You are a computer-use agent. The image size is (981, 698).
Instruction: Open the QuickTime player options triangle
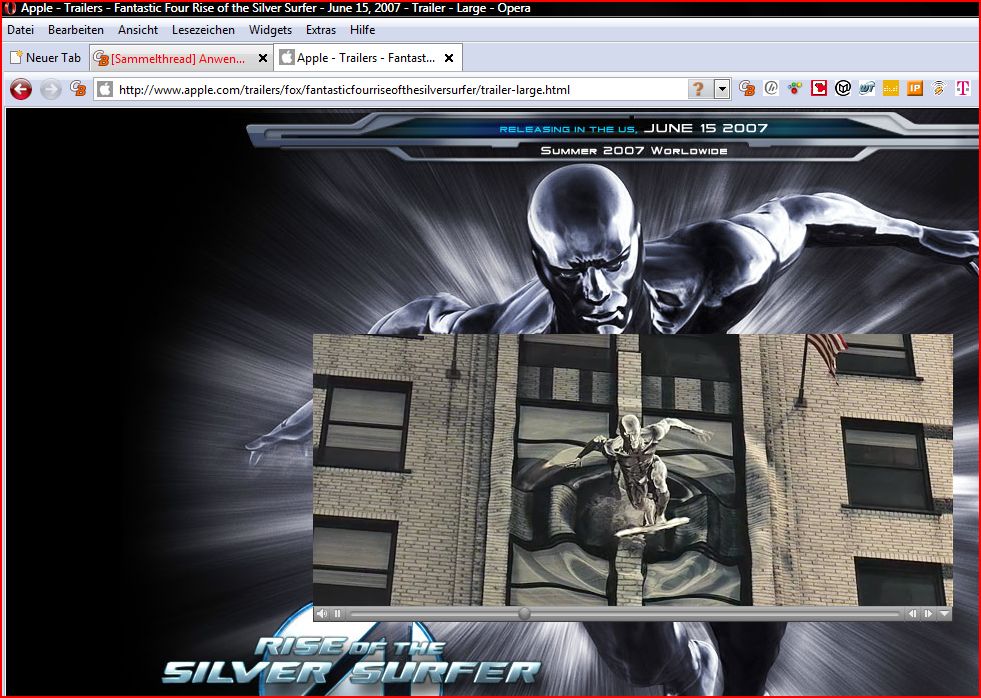944,614
